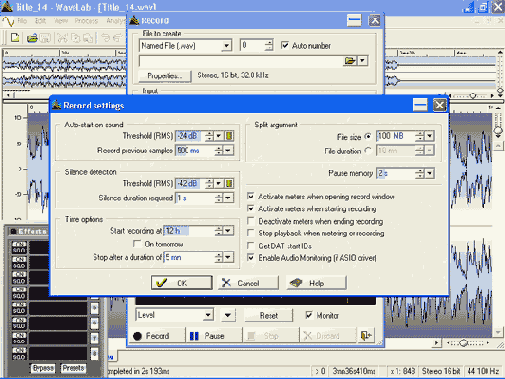The height and width of the screenshot is (379, 505).
Task: Open the Process menu
Action: coord(86,21)
